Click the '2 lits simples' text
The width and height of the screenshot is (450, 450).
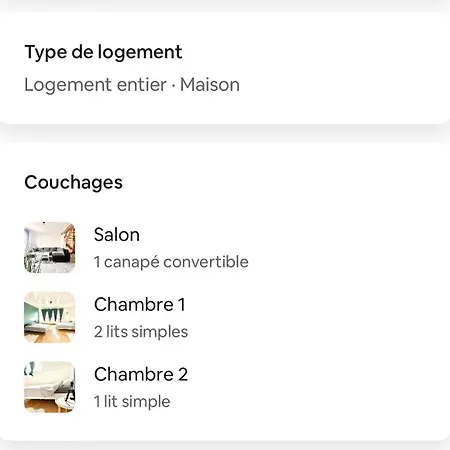coord(141,332)
